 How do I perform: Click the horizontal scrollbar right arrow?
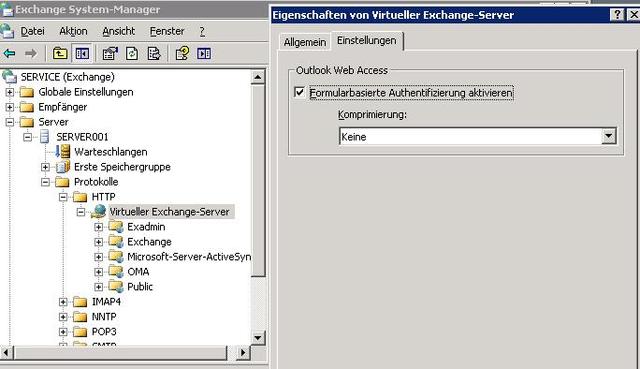click(243, 352)
